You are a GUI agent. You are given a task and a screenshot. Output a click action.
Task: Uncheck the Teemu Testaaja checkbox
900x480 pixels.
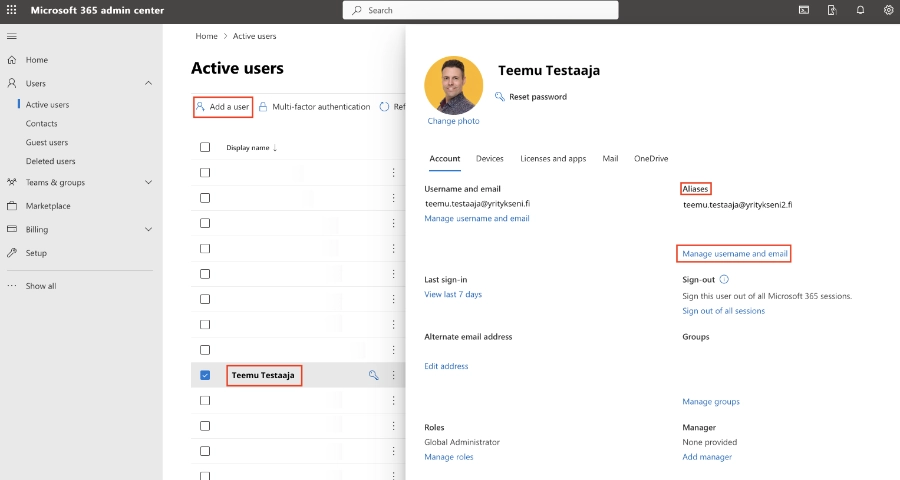coord(205,375)
